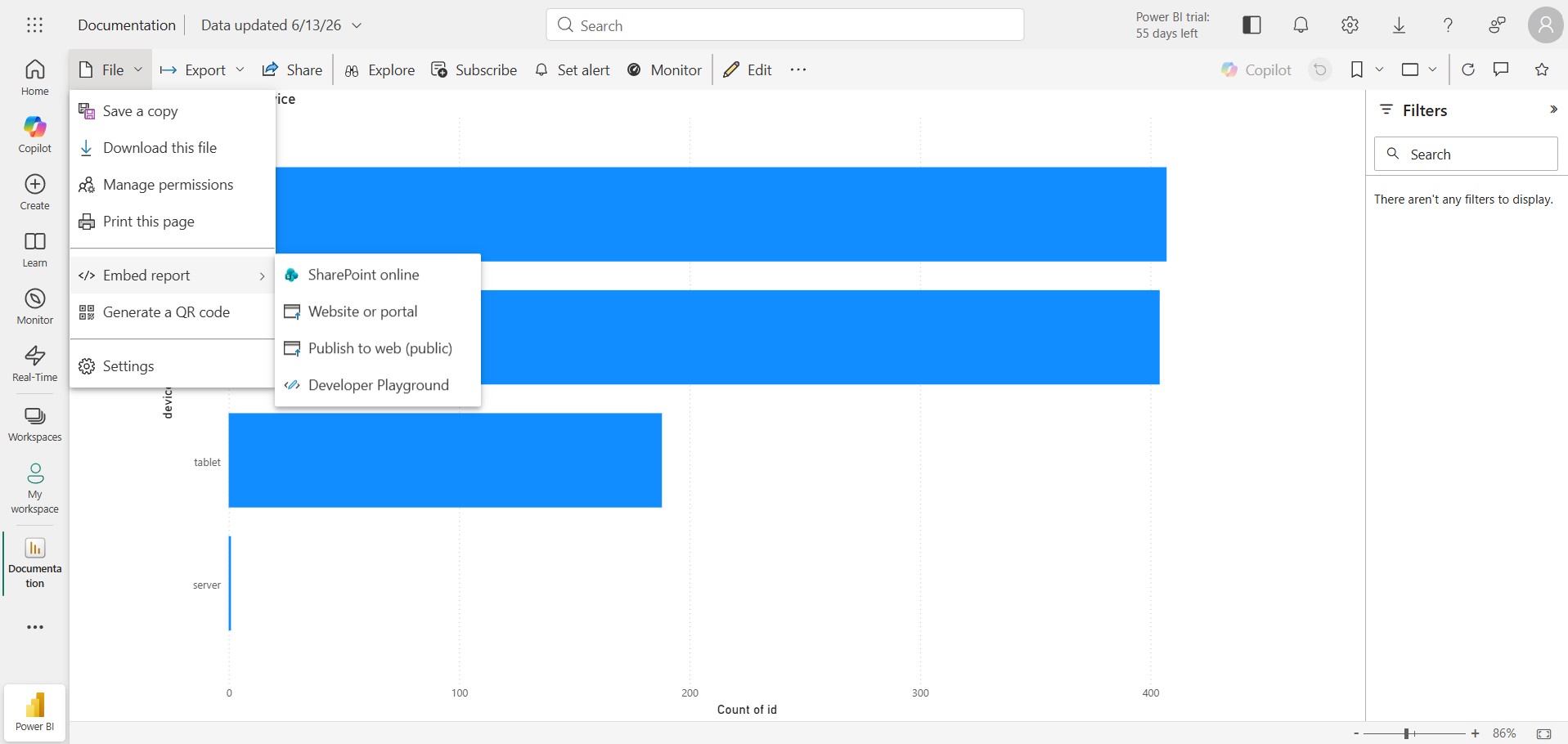
Task: Click the Documentation breadcrumb title
Action: pos(127,25)
